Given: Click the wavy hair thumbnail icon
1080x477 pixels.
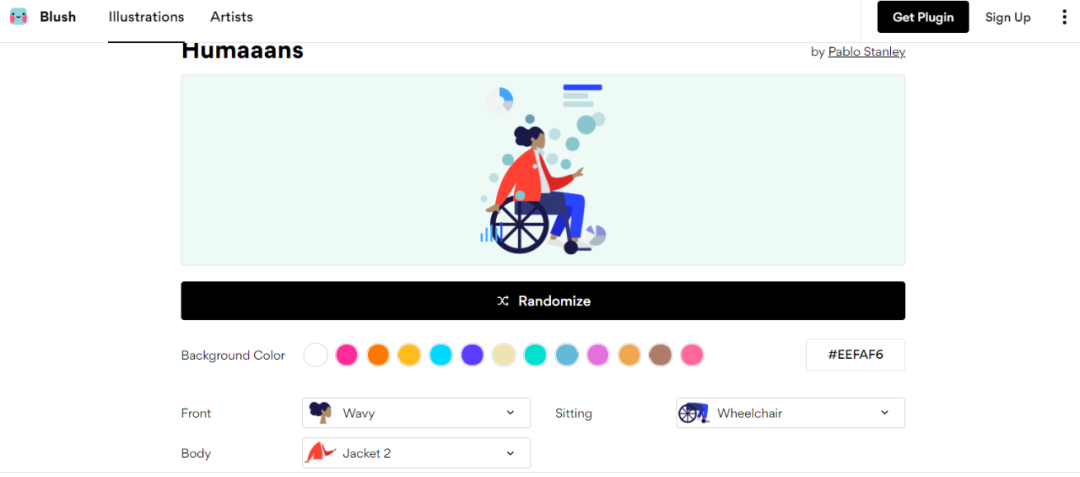Looking at the screenshot, I should click(x=320, y=413).
